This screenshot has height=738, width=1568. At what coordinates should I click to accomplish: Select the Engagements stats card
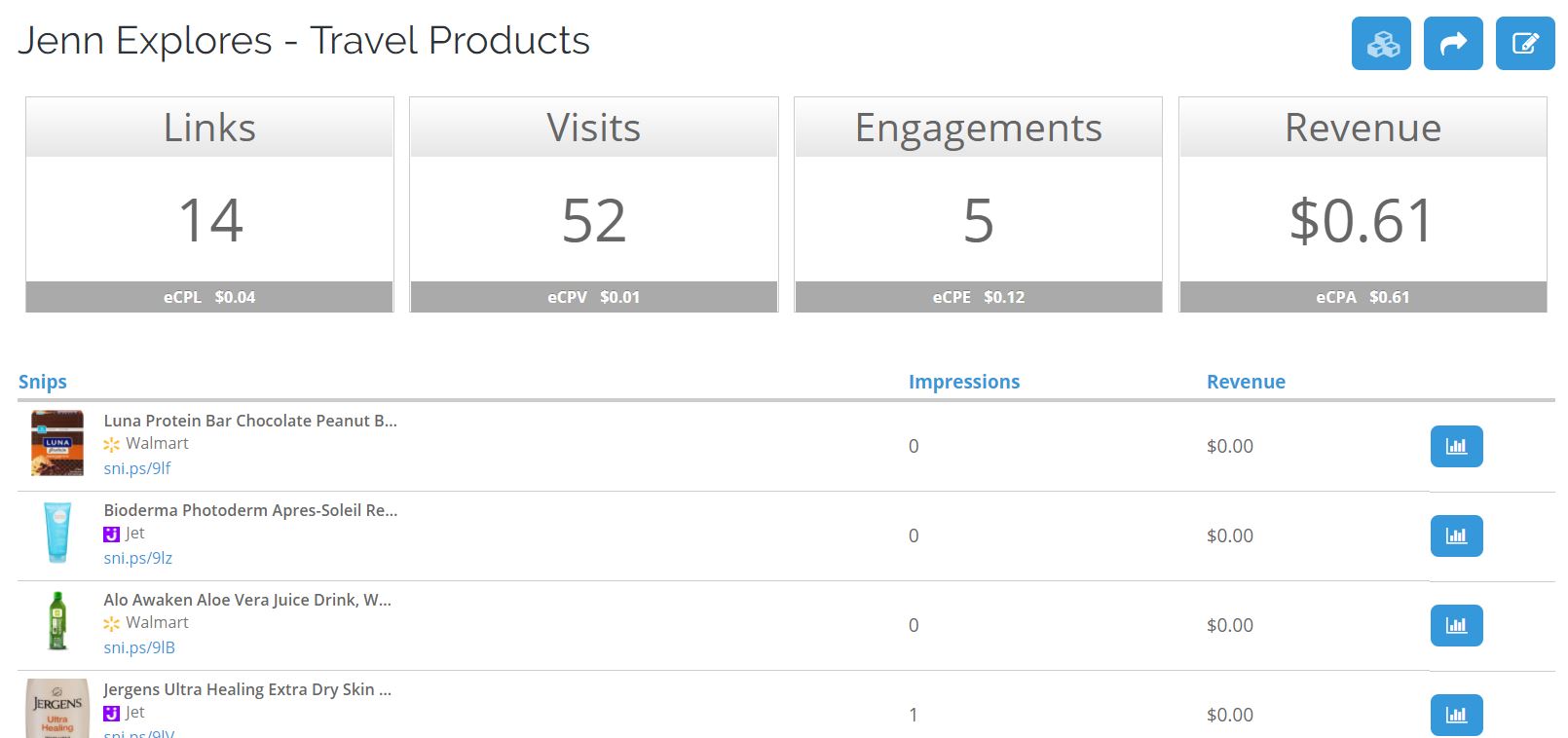tap(979, 204)
